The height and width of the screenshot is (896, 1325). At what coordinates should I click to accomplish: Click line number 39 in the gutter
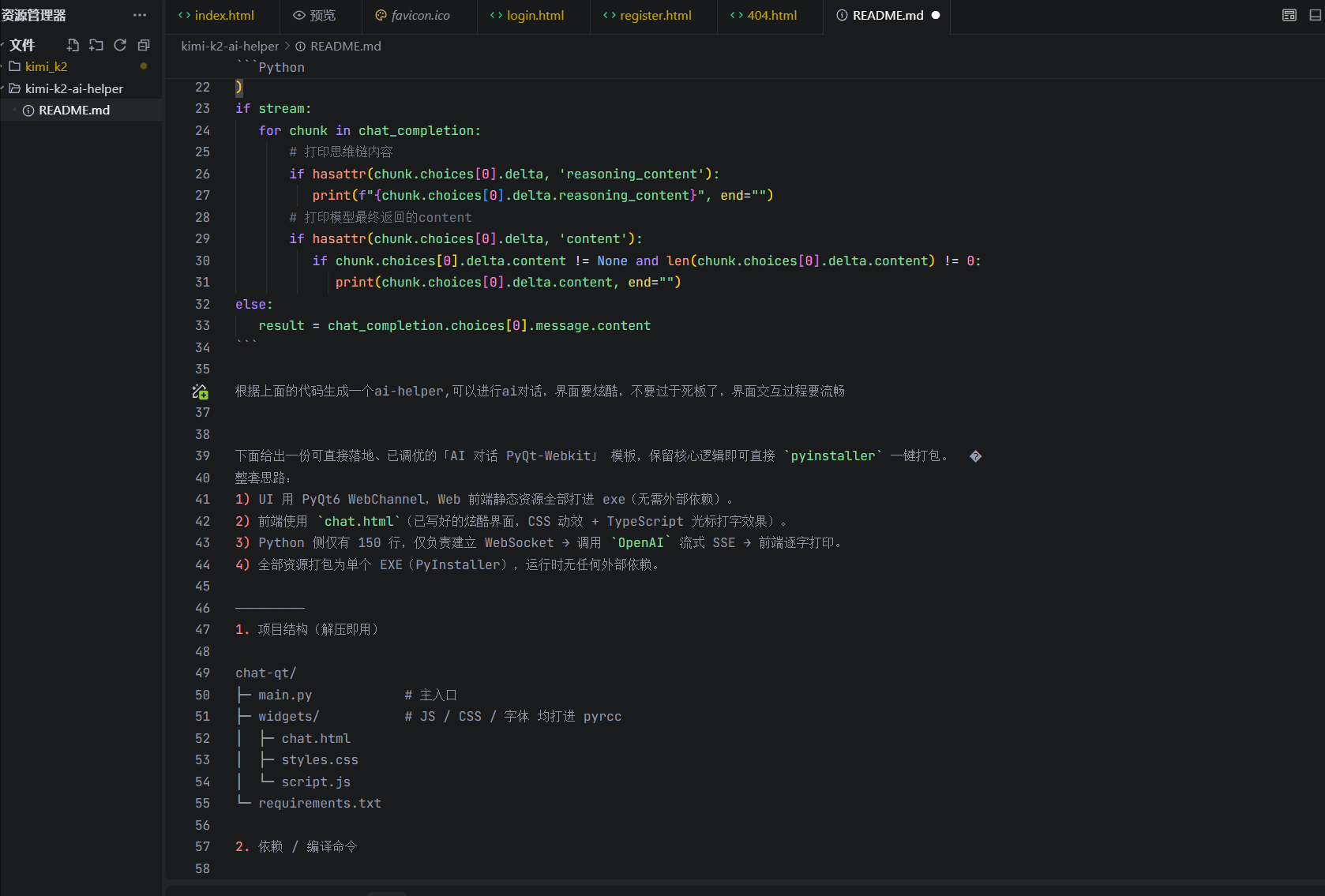click(x=203, y=455)
